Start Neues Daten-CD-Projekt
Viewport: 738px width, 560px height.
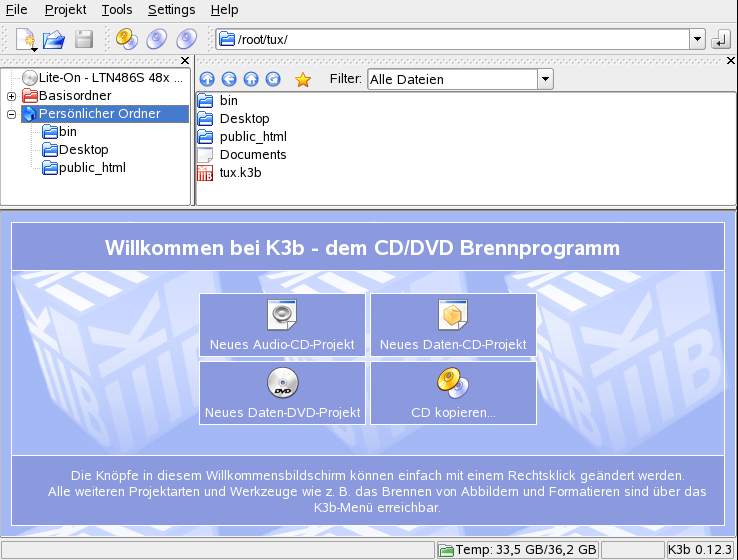453,325
